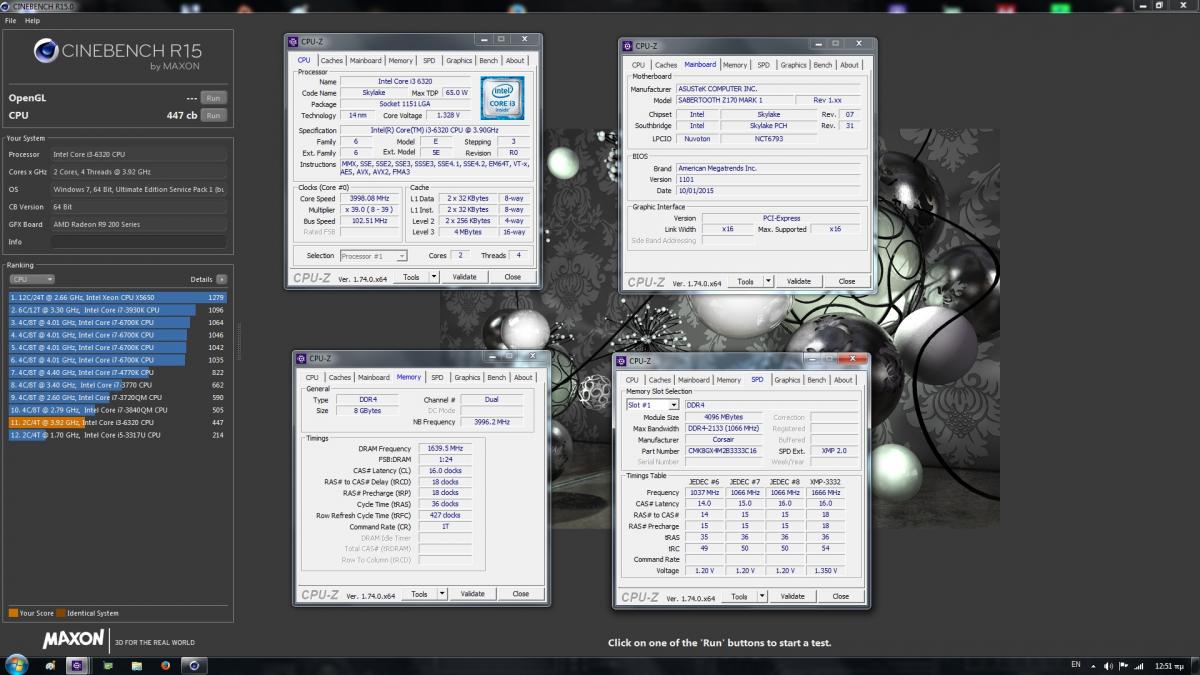Click the Identical System legend swatch
The image size is (1200, 675).
point(61,613)
